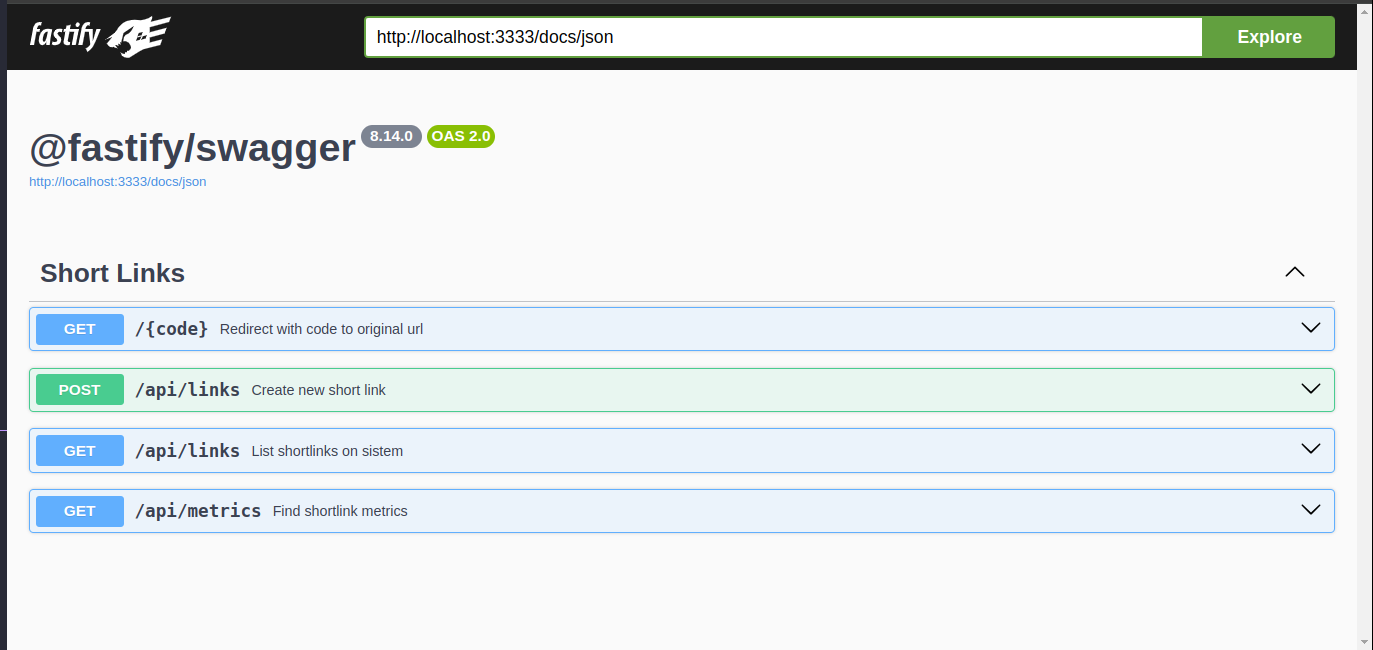The height and width of the screenshot is (650, 1373).
Task: Click the Fastify logo in header
Action: pyautogui.click(x=100, y=37)
